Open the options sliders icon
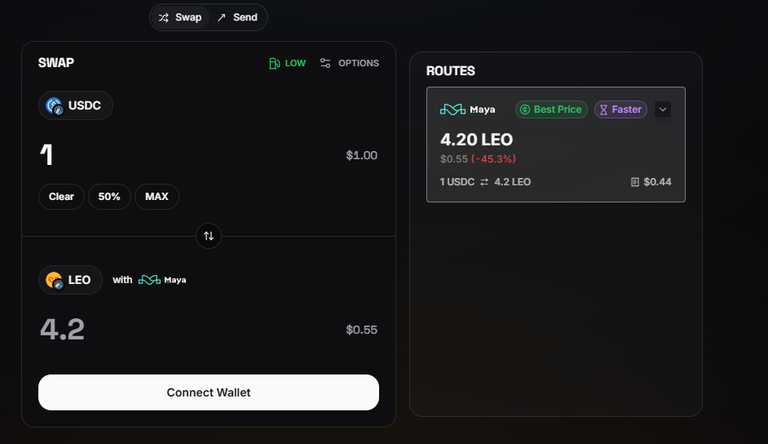Image resolution: width=768 pixels, height=444 pixels. 325,63
